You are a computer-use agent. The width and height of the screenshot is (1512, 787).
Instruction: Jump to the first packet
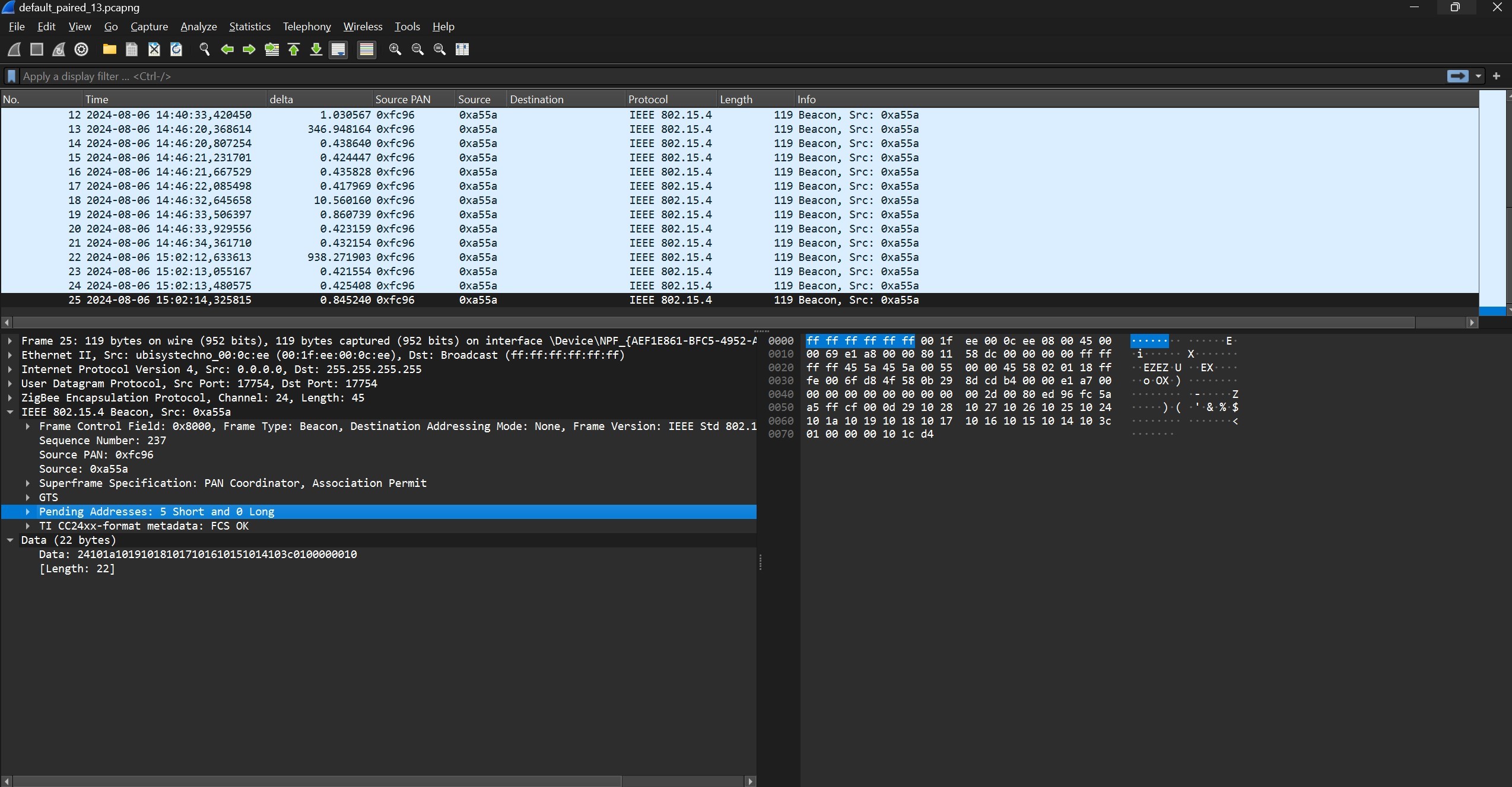[x=294, y=49]
